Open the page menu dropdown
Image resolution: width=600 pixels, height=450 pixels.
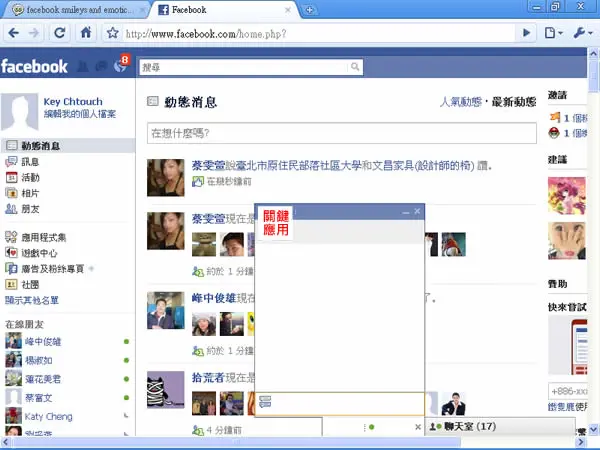coord(553,33)
